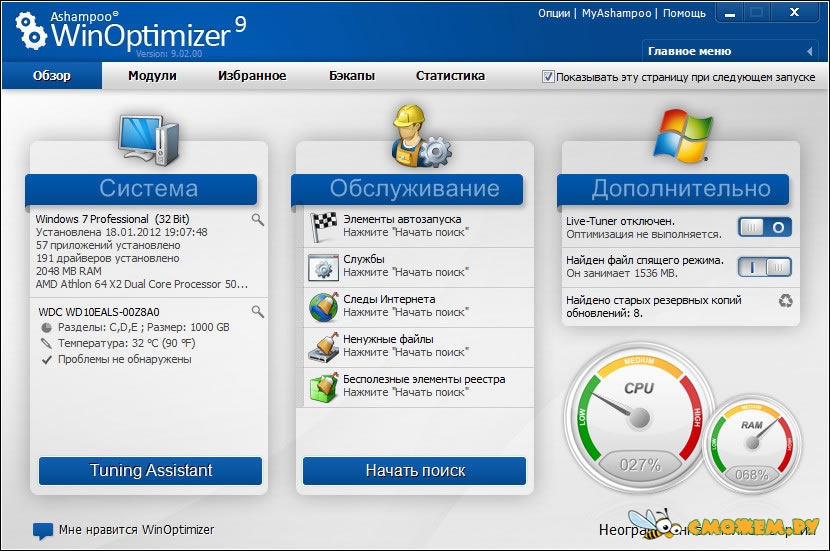The width and height of the screenshot is (830, 551).
Task: Toggle the Live-Tuner switch
Action: click(x=765, y=228)
